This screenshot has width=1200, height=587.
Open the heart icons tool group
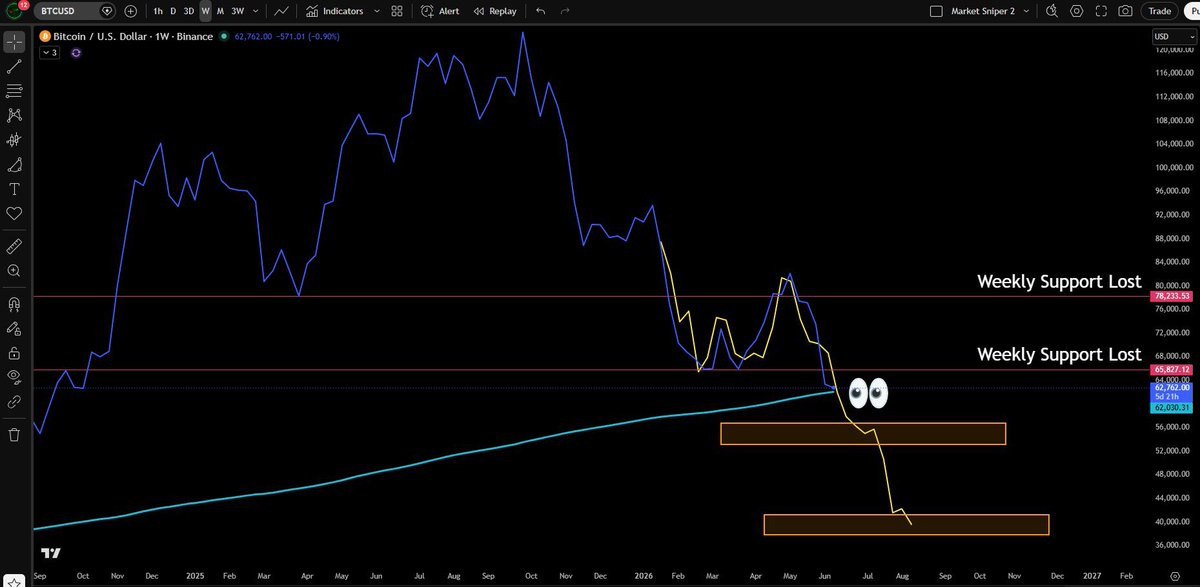tap(14, 213)
